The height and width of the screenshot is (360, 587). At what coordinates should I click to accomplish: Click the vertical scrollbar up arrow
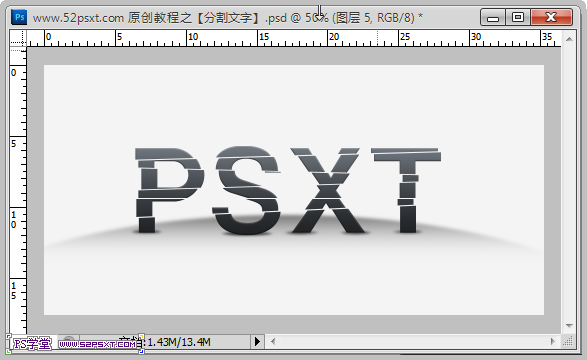pos(569,39)
